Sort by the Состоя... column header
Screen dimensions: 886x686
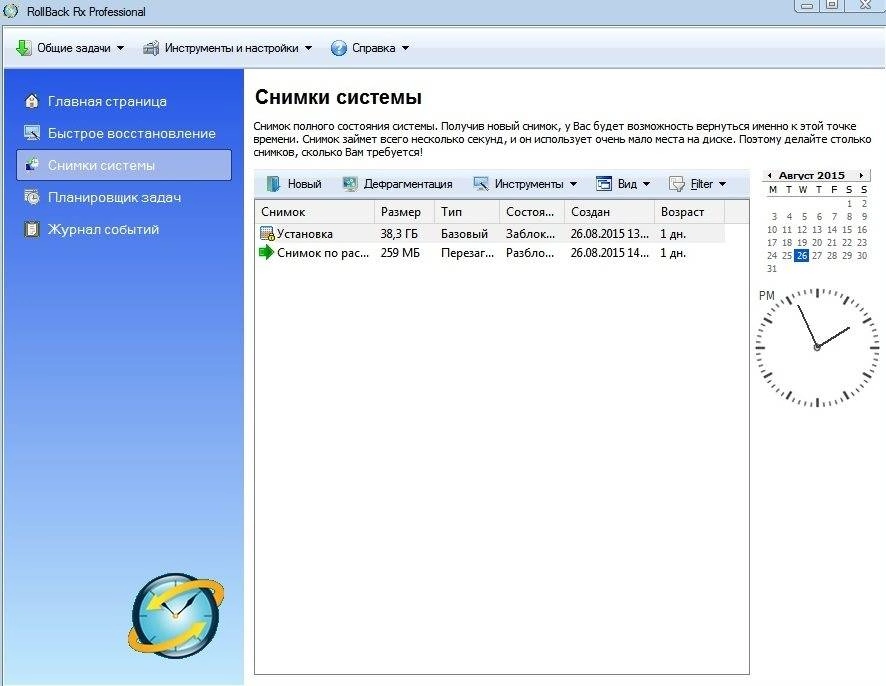tap(532, 212)
